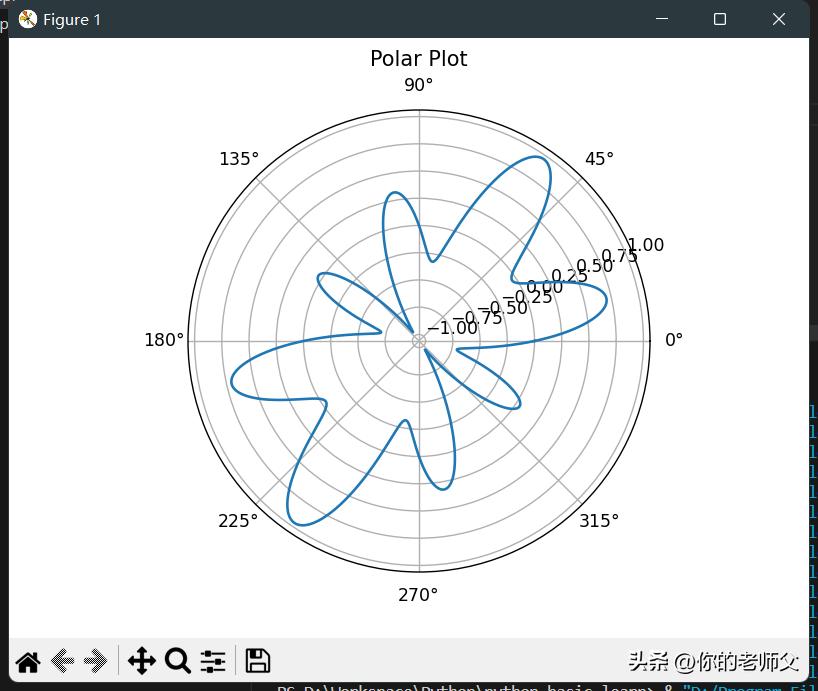The width and height of the screenshot is (818, 691).
Task: Click the matplotlib logo in the title bar
Action: [26, 18]
